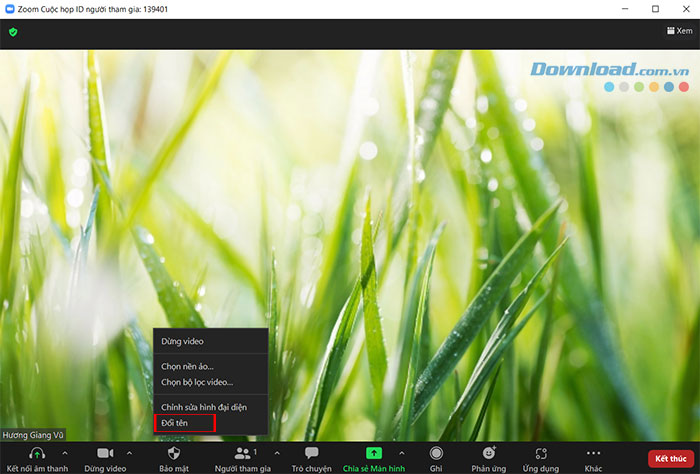The height and width of the screenshot is (474, 700).
Task: Open the Xem view layout button
Action: (677, 31)
